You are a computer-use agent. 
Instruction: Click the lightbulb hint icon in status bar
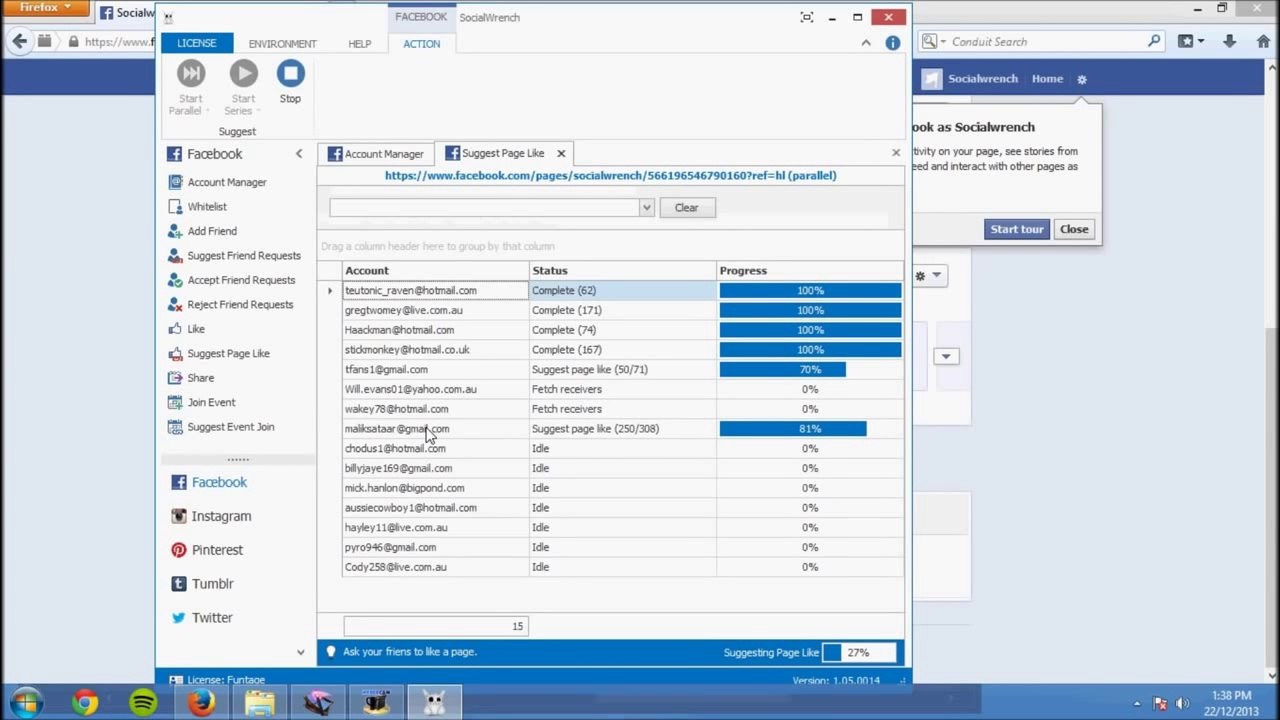click(x=331, y=652)
